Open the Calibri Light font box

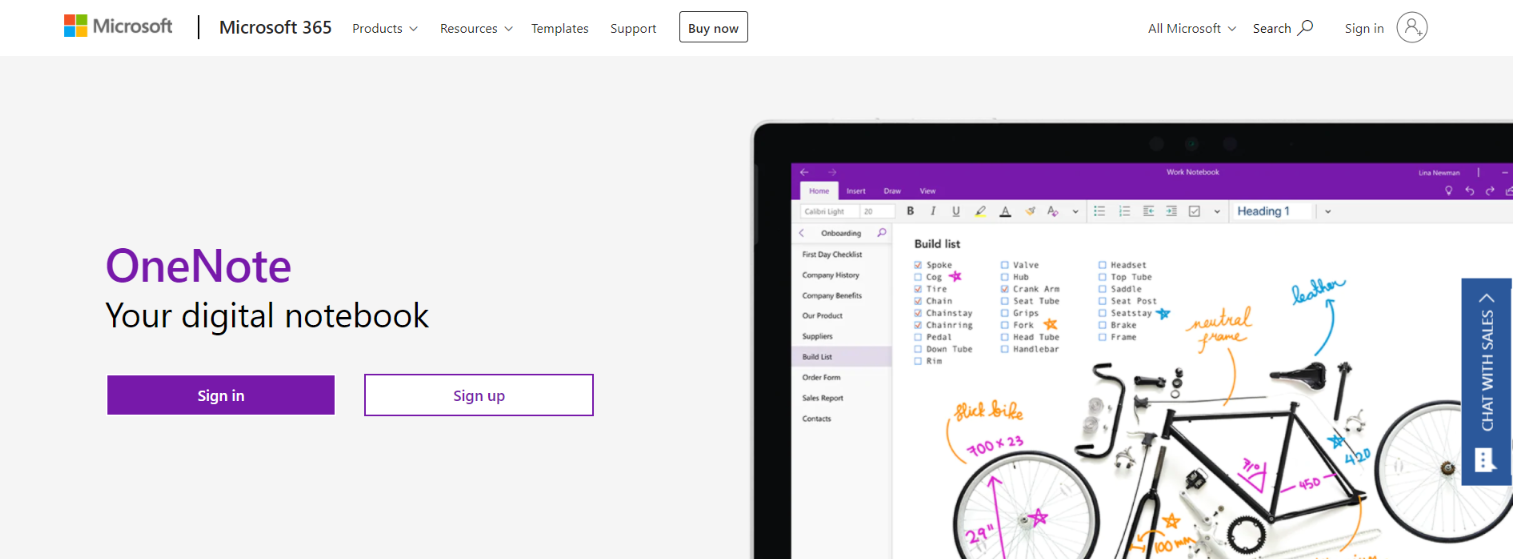click(828, 211)
